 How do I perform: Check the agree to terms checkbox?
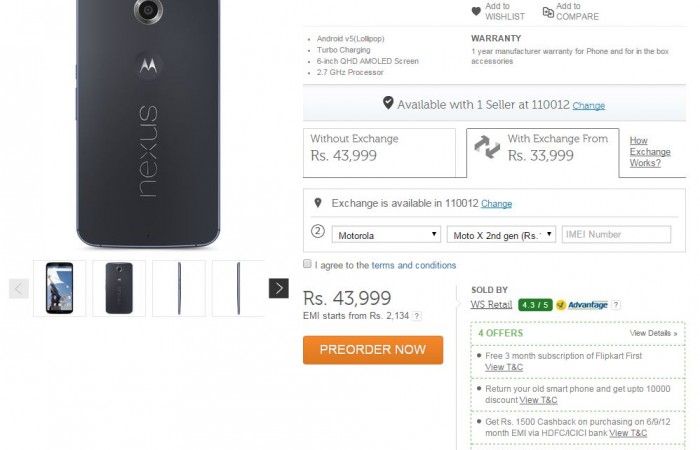coord(308,265)
